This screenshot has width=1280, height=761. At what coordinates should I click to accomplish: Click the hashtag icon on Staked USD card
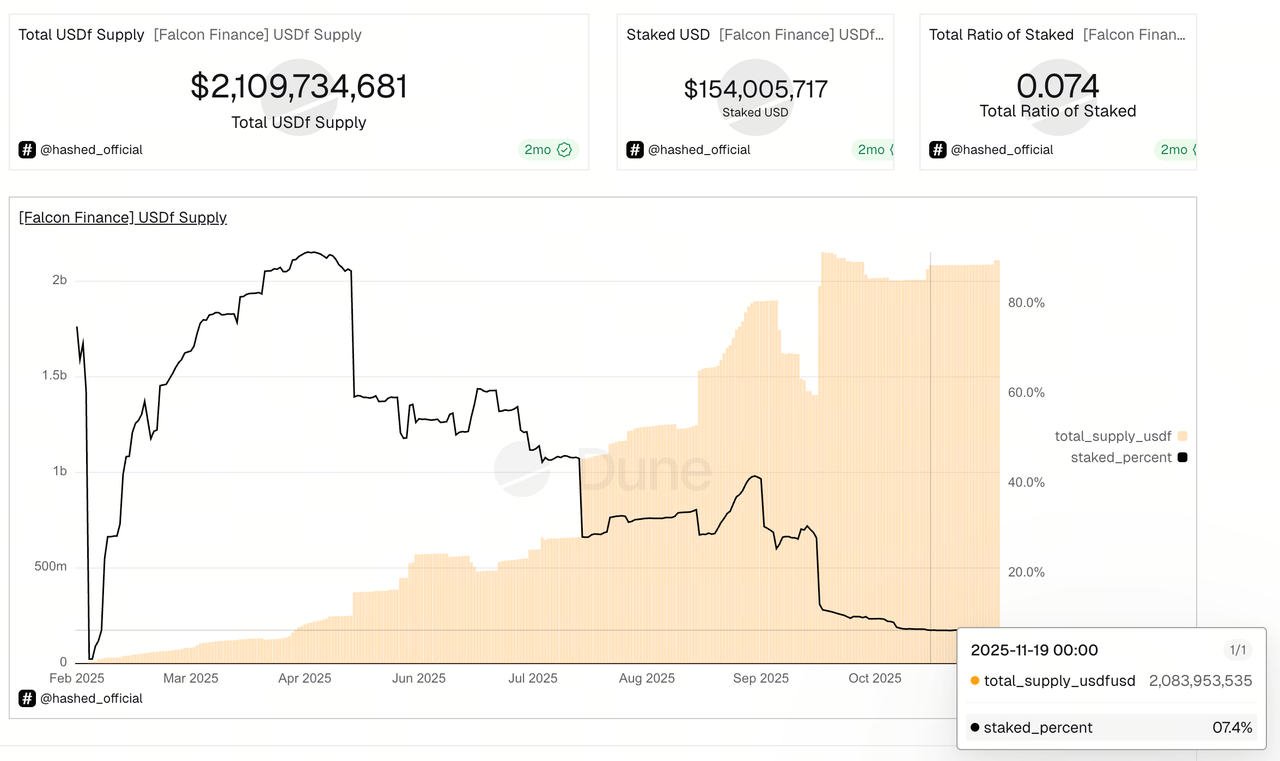(x=635, y=150)
